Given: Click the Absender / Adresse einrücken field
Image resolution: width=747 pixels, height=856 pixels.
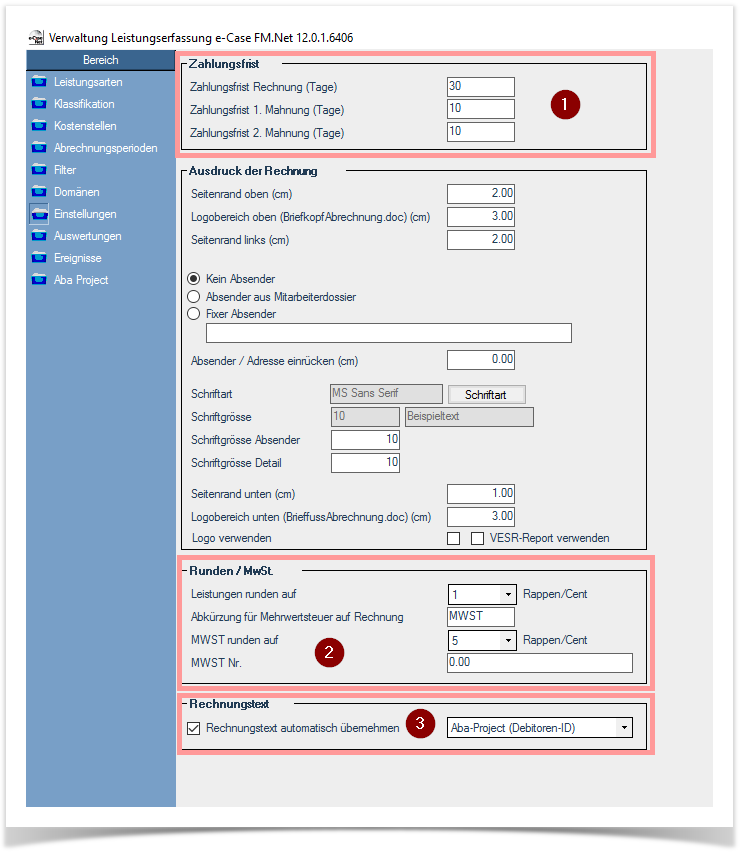Looking at the screenshot, I should click(481, 359).
